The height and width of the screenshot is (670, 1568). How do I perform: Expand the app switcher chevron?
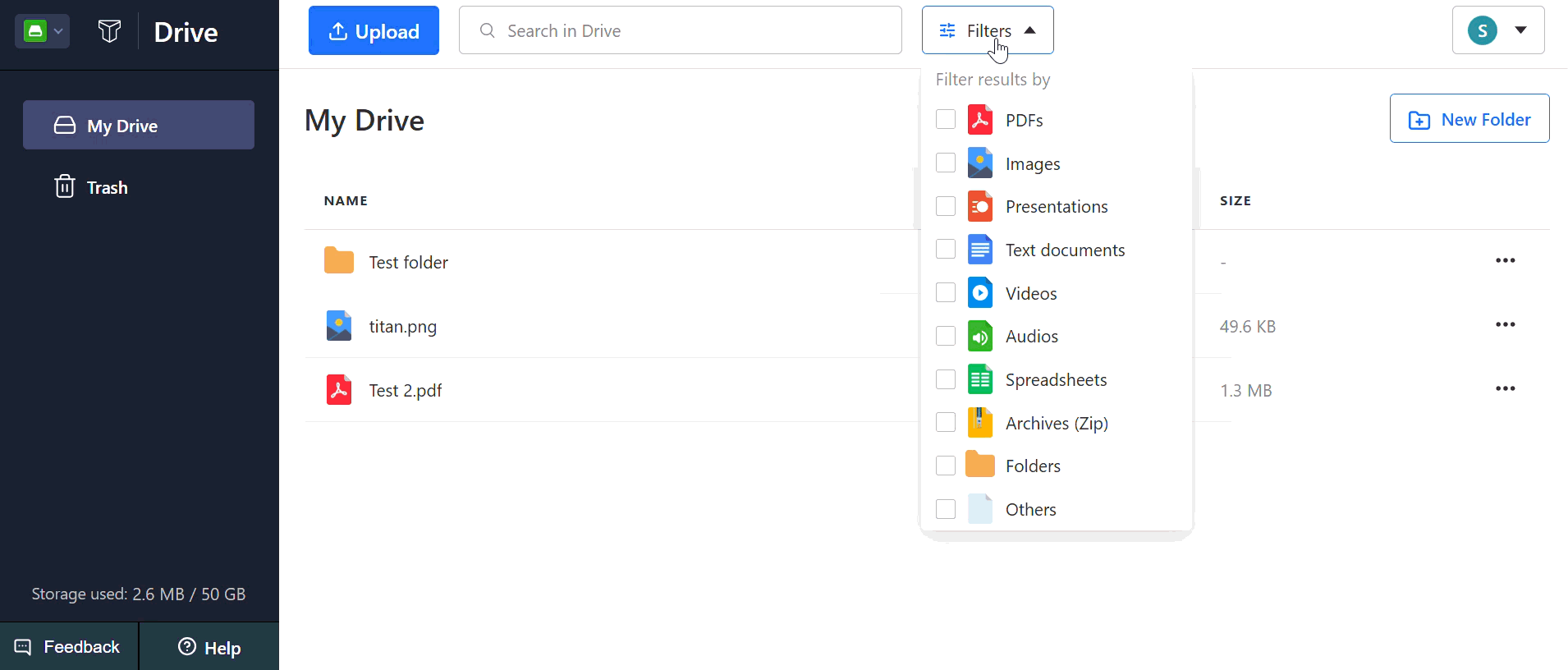[x=58, y=31]
